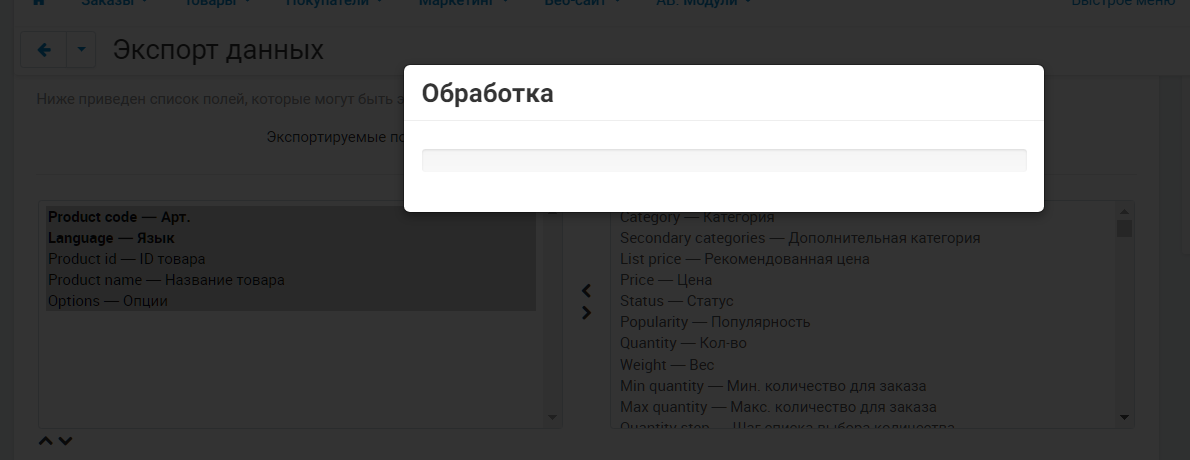Viewport: 1190px width, 460px height.
Task: Click the move-right arrow between lists
Action: tap(586, 313)
